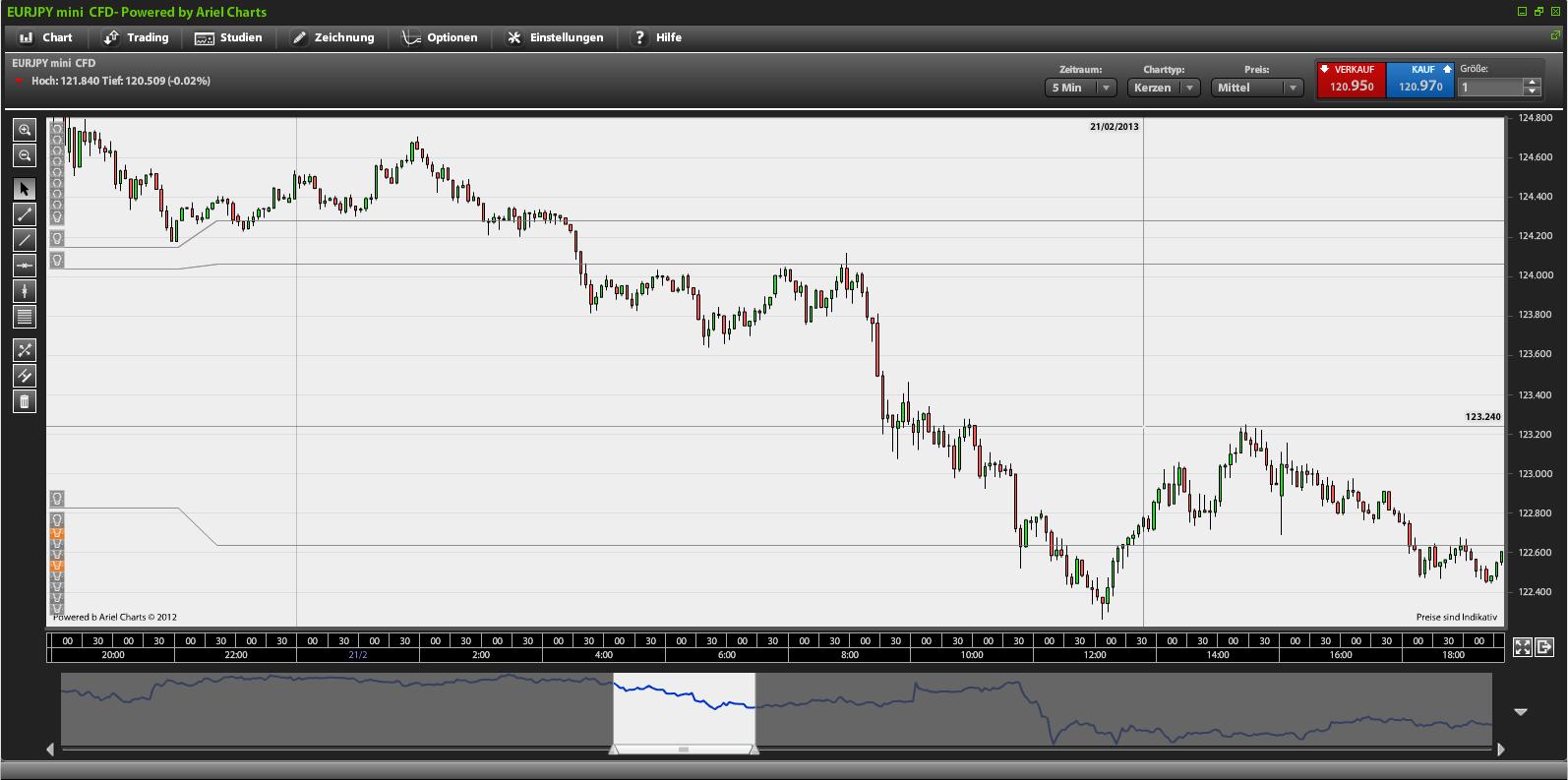The image size is (1568, 780).
Task: Open the Zeitraum 5 Min dropdown
Action: click(1079, 88)
